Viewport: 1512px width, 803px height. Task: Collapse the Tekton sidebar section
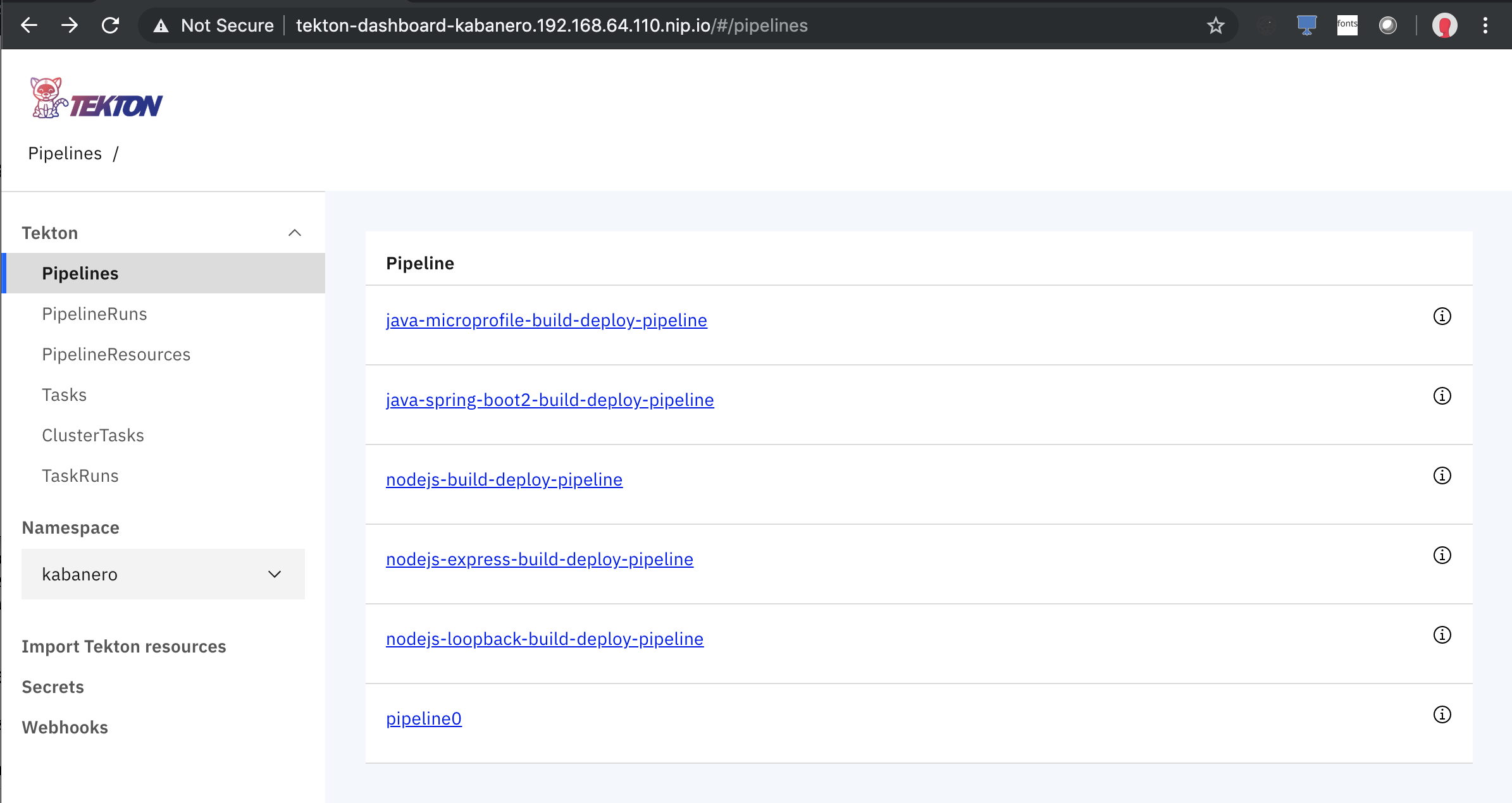pos(294,233)
